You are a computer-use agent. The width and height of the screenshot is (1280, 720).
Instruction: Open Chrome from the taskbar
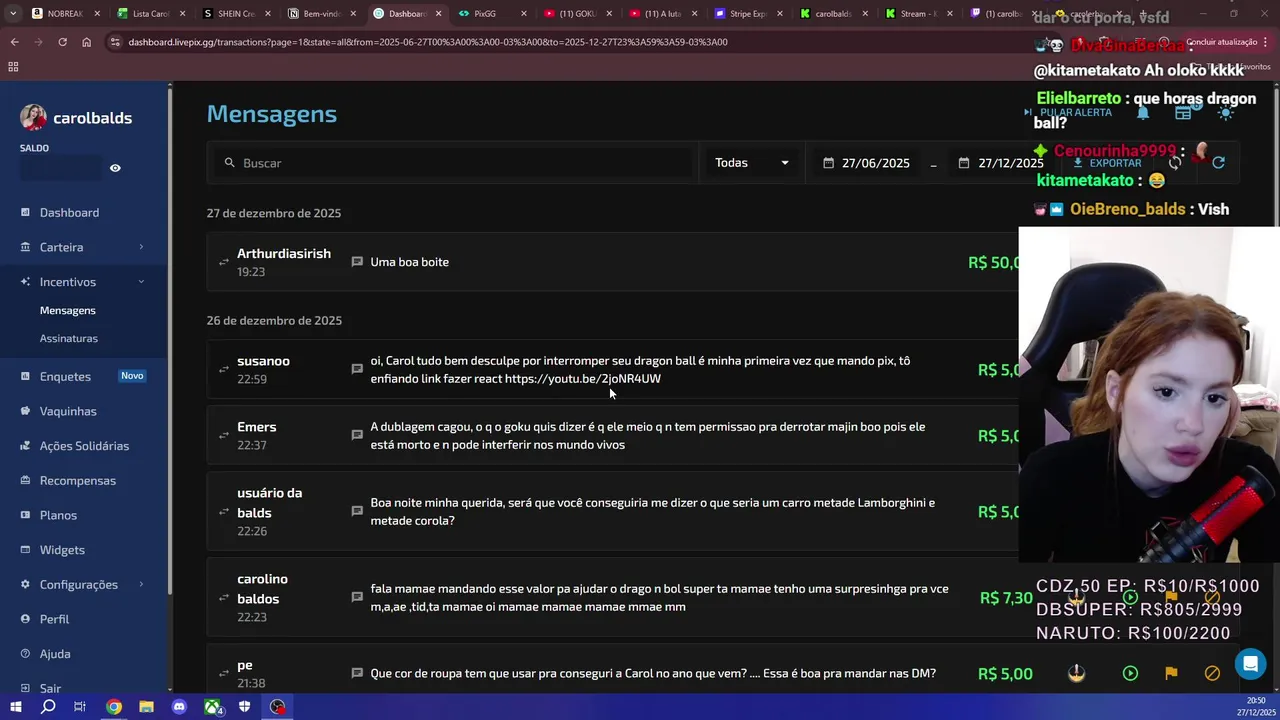coord(114,707)
